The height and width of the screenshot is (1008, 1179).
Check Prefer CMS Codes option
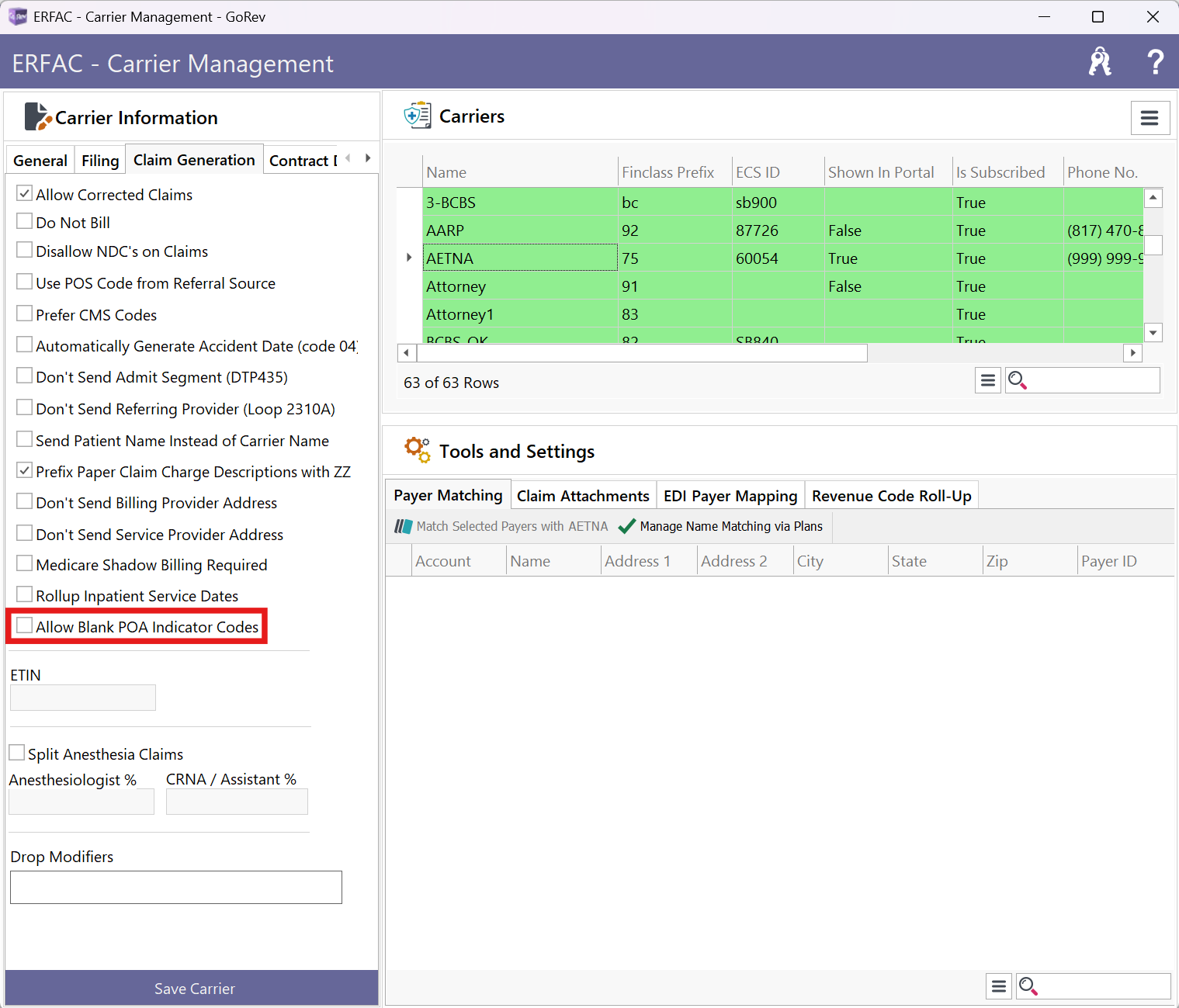(x=25, y=313)
